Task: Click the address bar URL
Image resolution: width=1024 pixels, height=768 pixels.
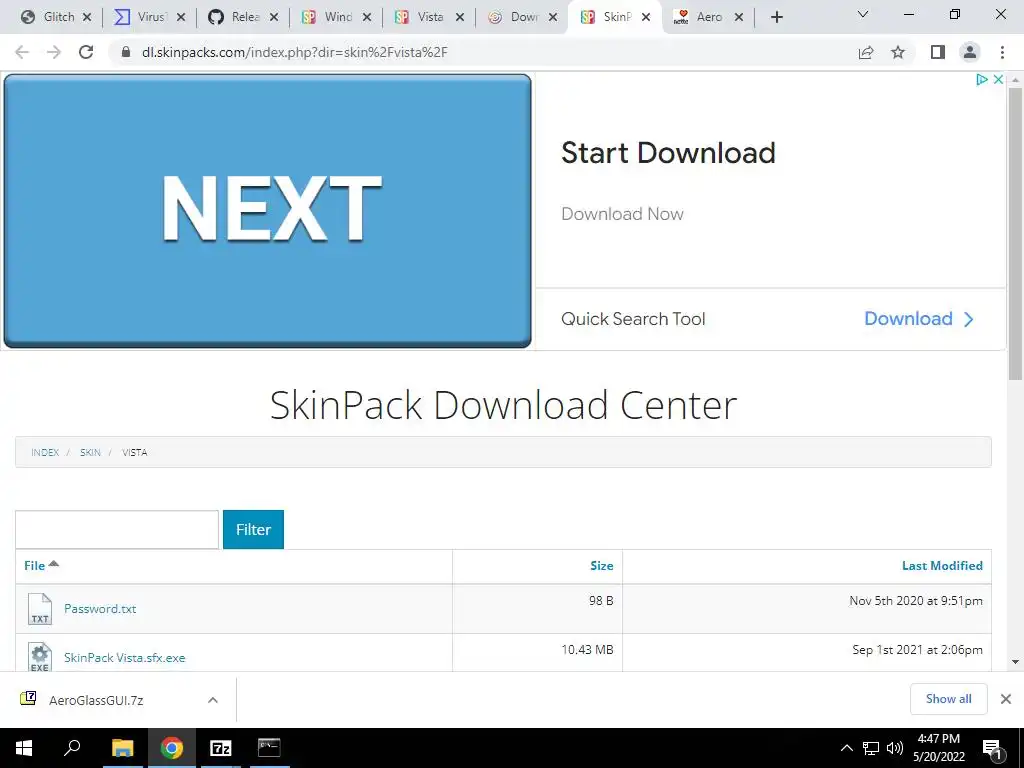Action: (295, 52)
